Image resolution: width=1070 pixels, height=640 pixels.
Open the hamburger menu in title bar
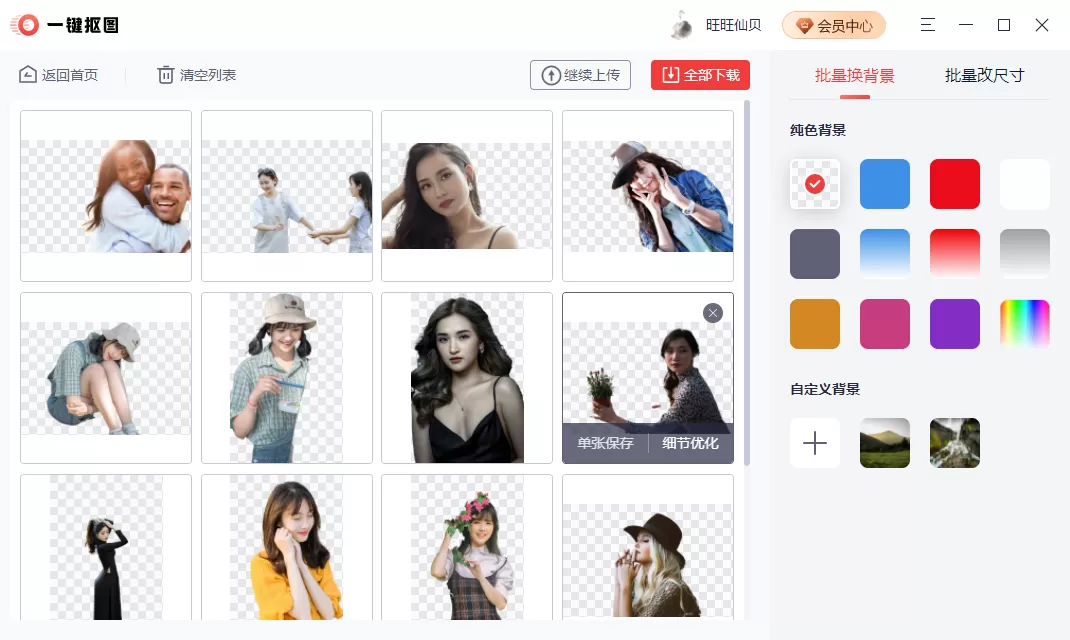click(927, 25)
